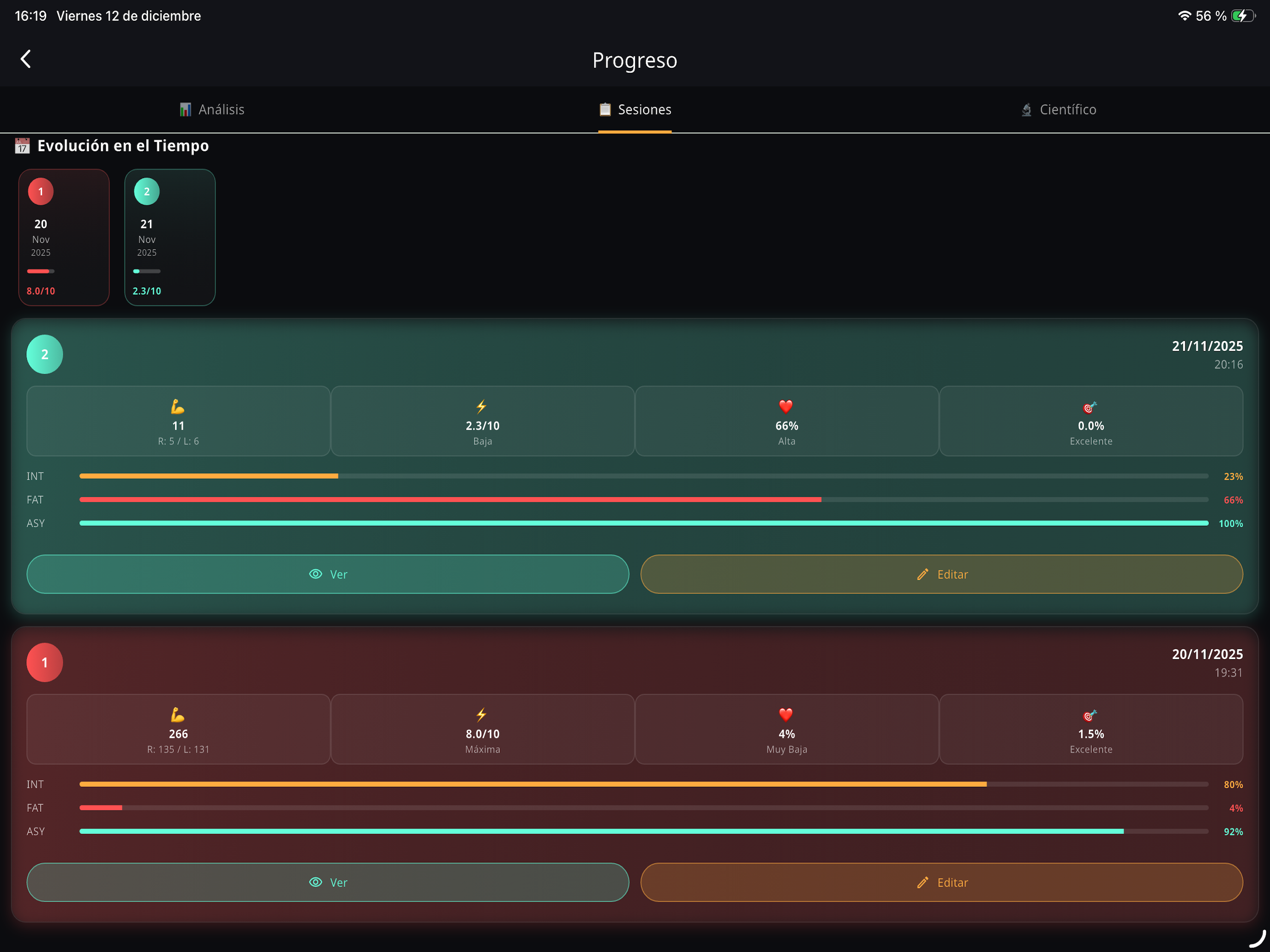
Task: Click muscle icon in session 2 card
Action: pos(178,407)
